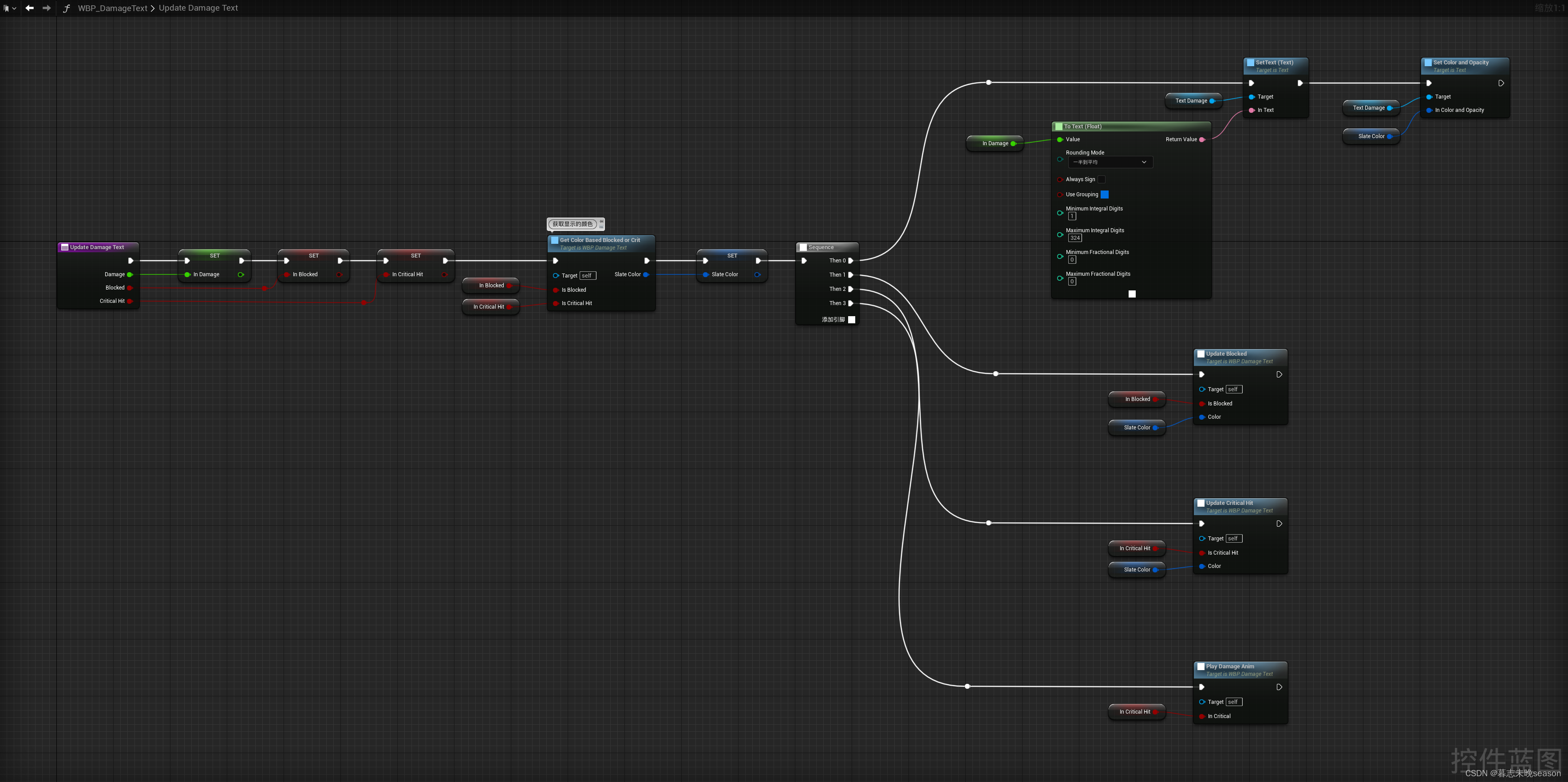Collapse advanced pins on To Text node

click(1132, 294)
